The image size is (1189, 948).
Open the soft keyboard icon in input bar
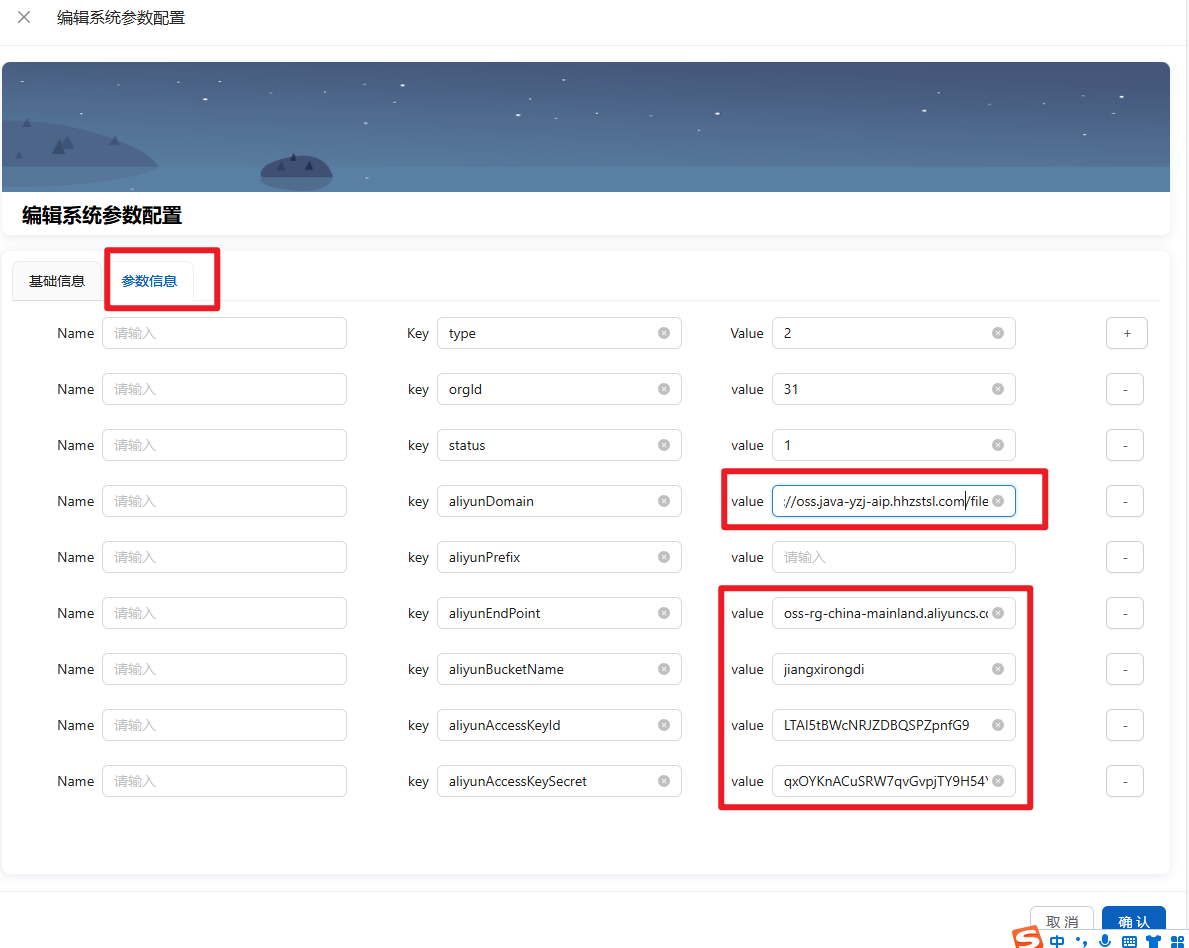[1129, 942]
